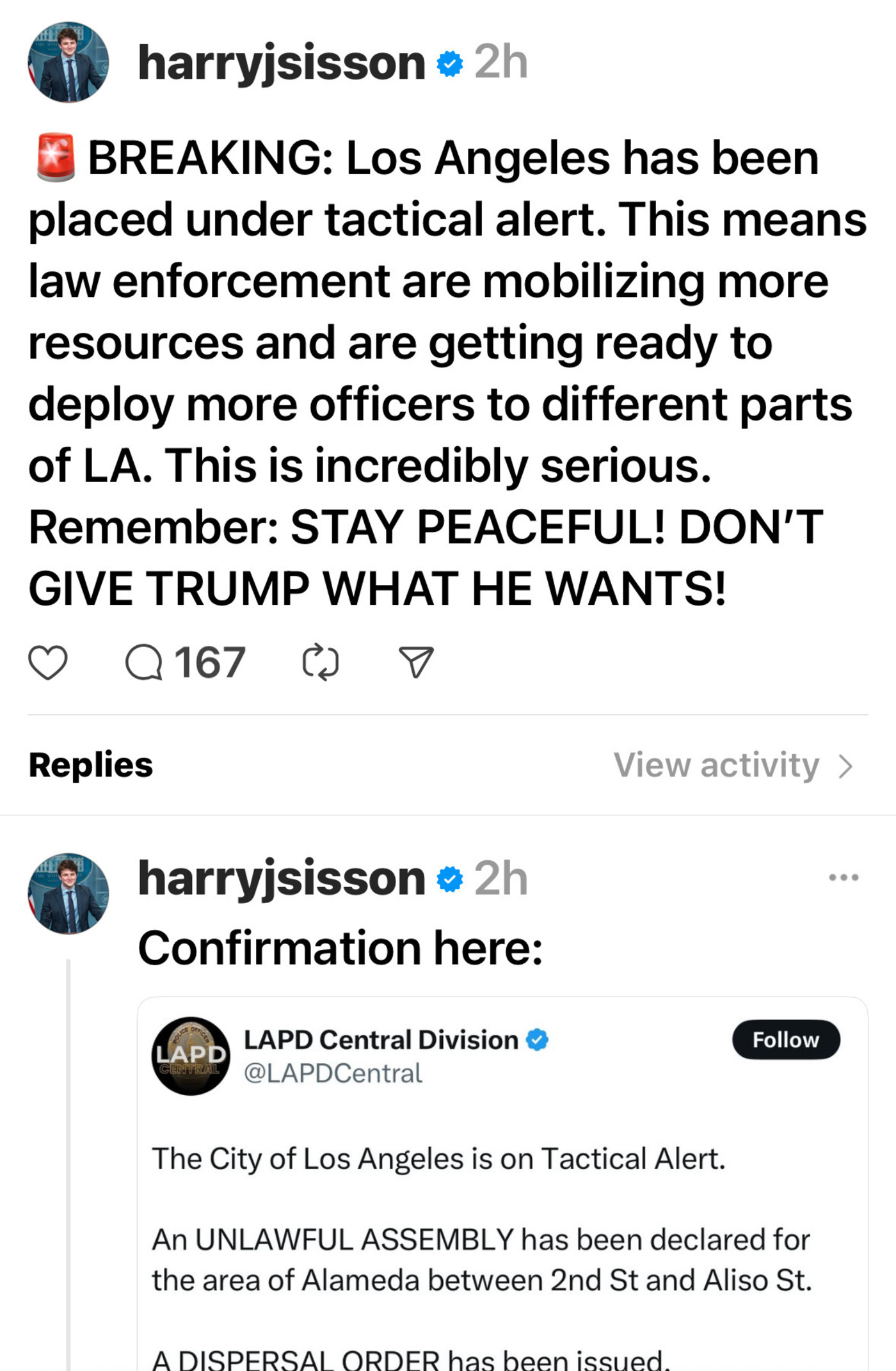Tap verified badge on reply post
Screen dimensions: 896x1371
tap(450, 879)
